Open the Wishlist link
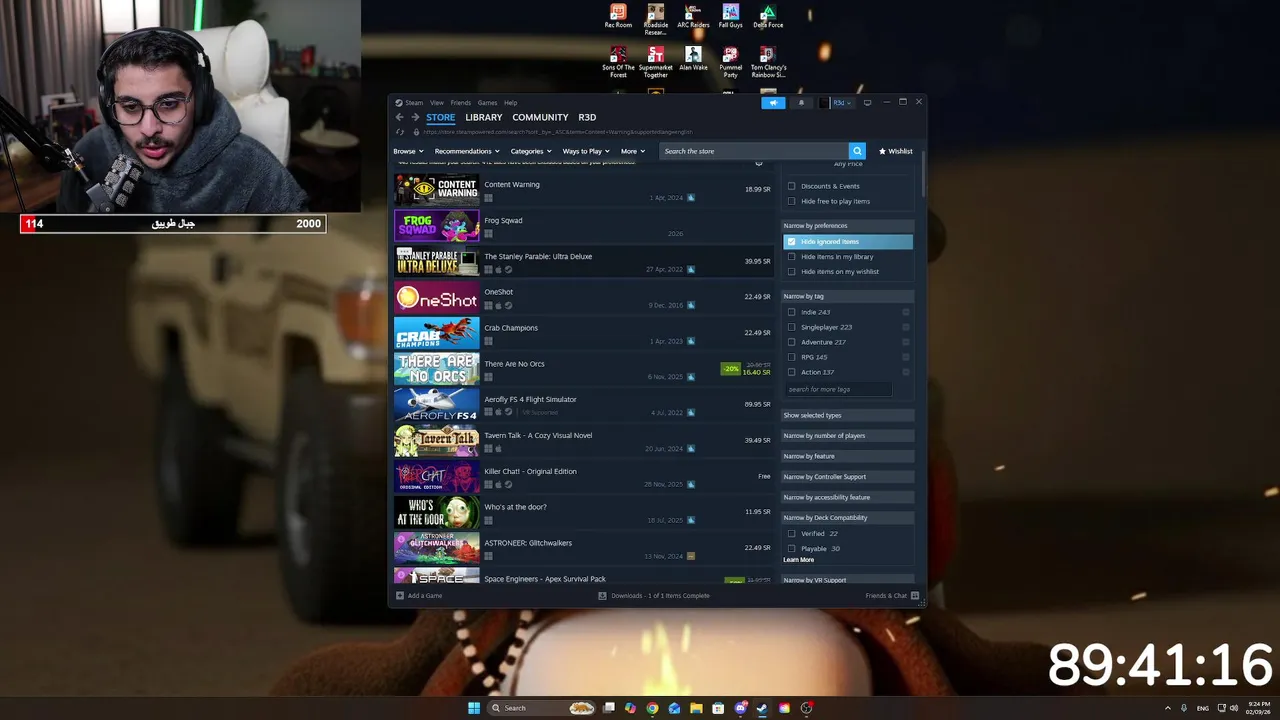 pos(895,151)
